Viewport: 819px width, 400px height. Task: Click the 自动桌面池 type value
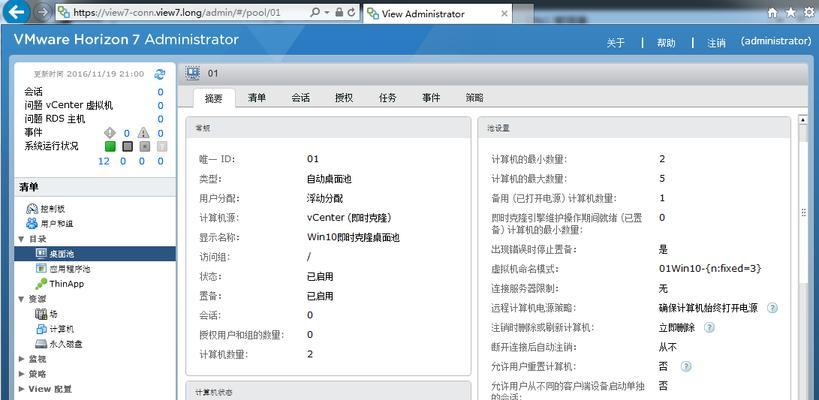(329, 179)
